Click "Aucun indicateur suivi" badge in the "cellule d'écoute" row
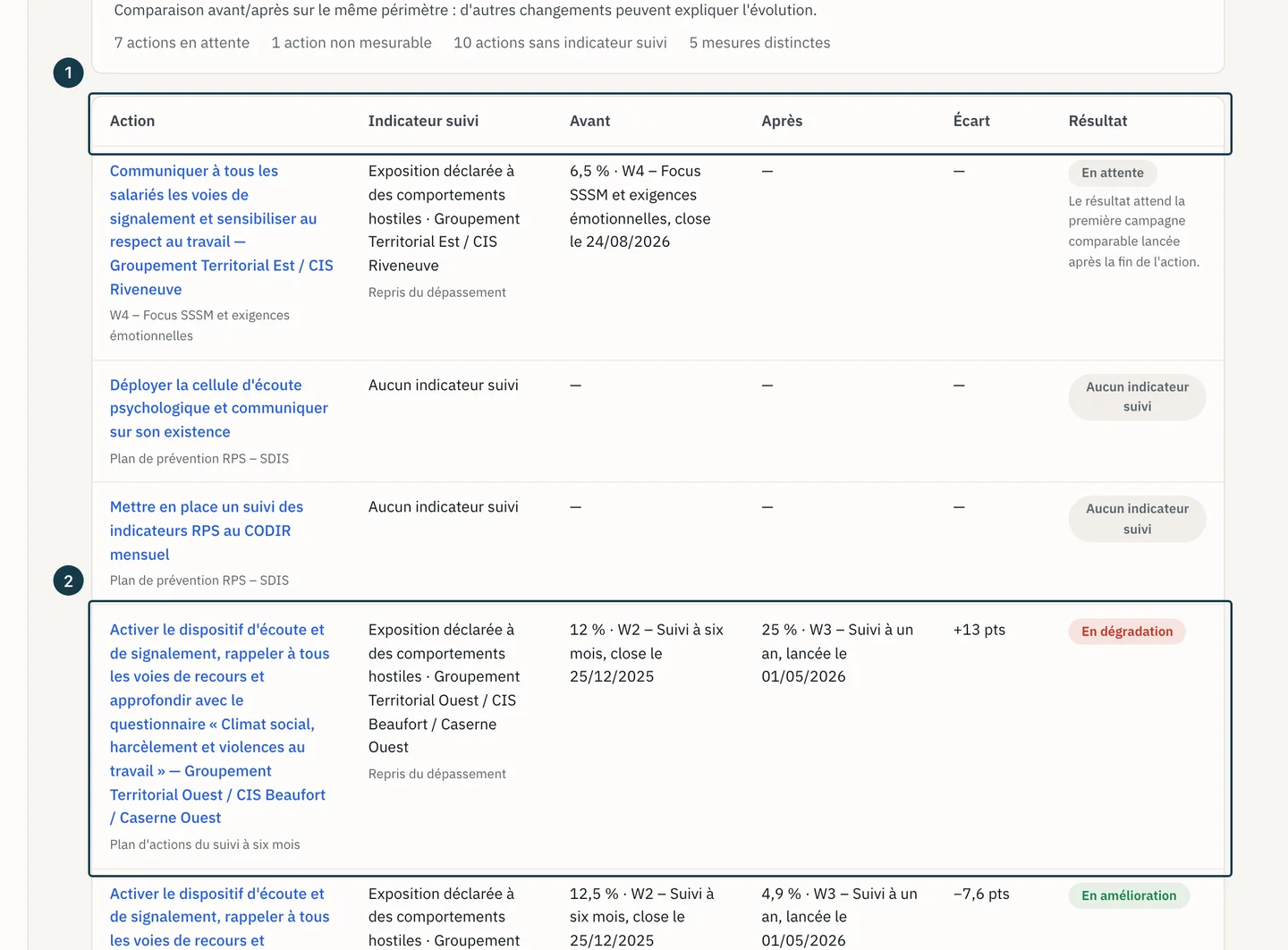This screenshot has width=1288, height=950. pyautogui.click(x=1137, y=397)
